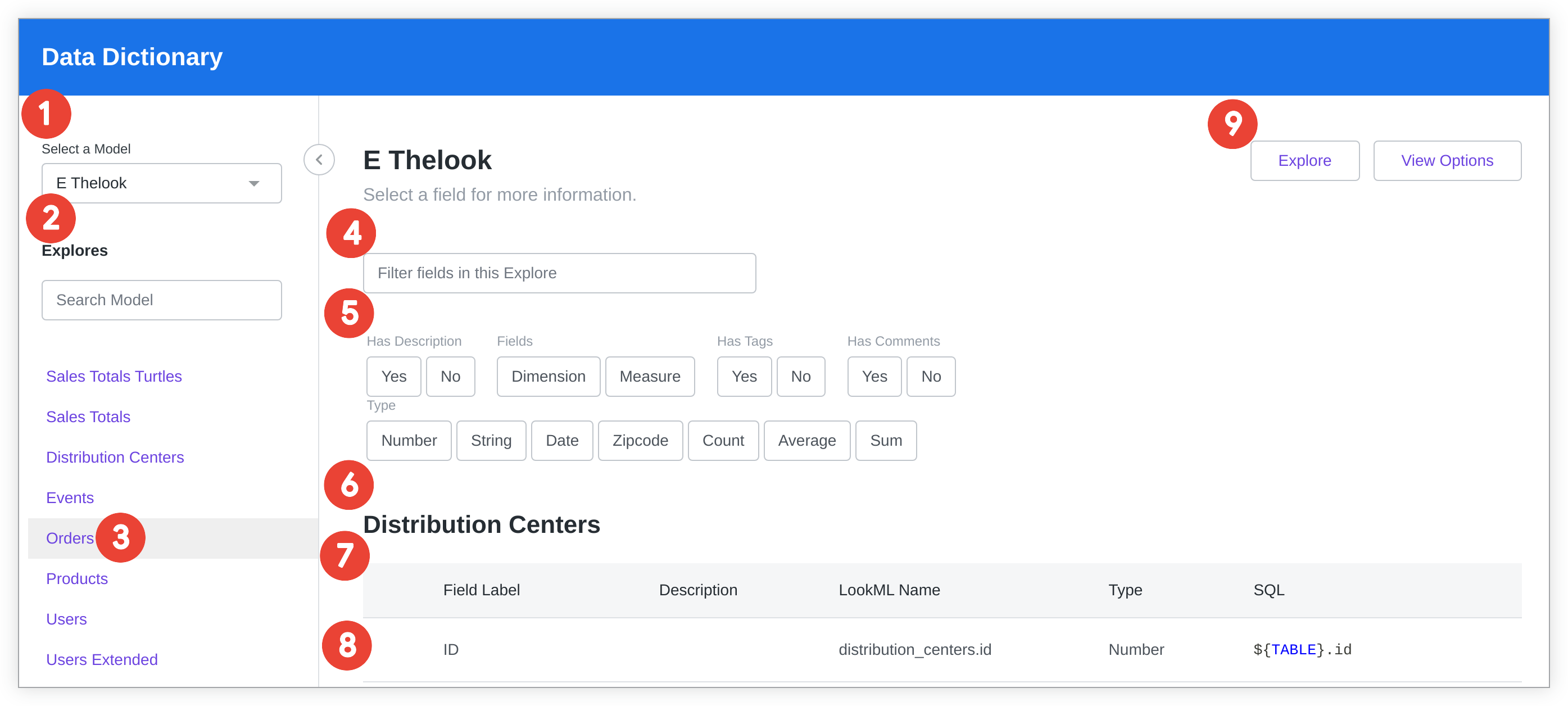Image resolution: width=1568 pixels, height=706 pixels.
Task: Filter by Zipcode type
Action: [640, 441]
